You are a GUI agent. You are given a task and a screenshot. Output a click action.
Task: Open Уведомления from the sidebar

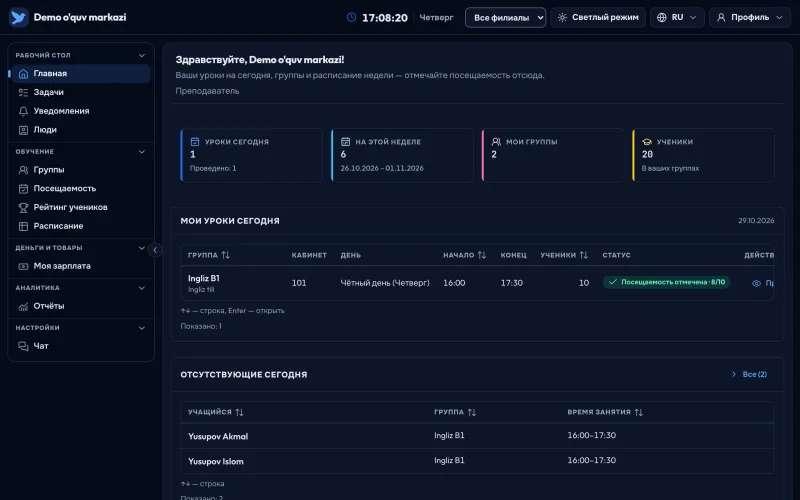tap(81, 111)
